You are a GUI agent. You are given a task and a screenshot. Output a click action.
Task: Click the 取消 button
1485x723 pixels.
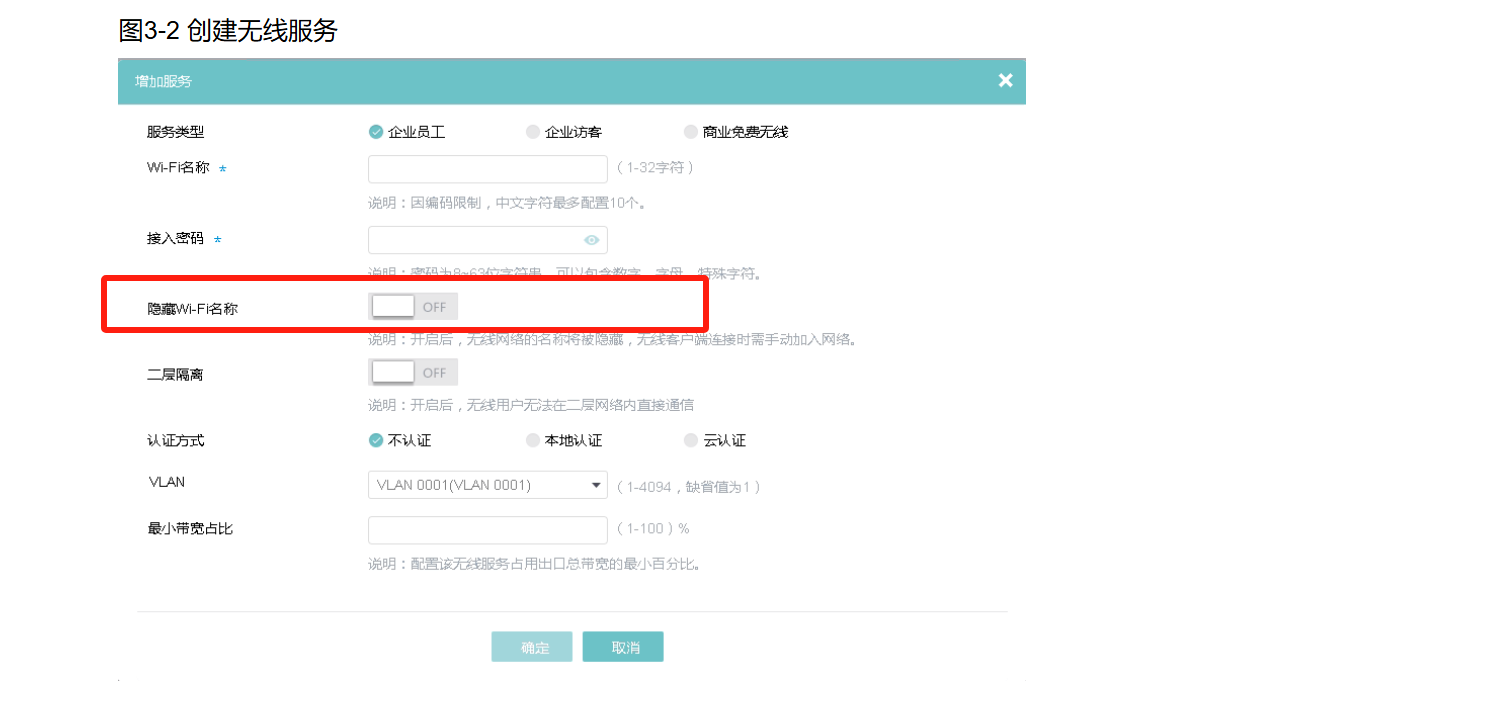click(x=623, y=647)
